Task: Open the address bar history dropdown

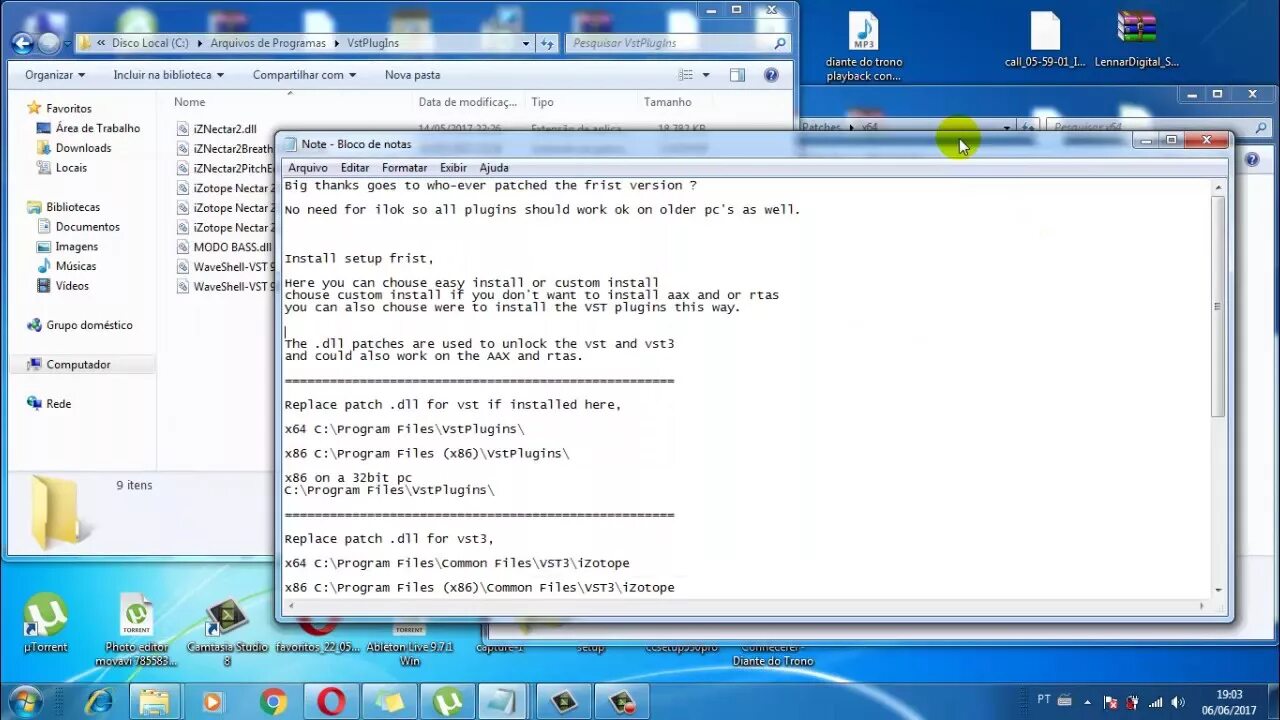Action: (526, 43)
